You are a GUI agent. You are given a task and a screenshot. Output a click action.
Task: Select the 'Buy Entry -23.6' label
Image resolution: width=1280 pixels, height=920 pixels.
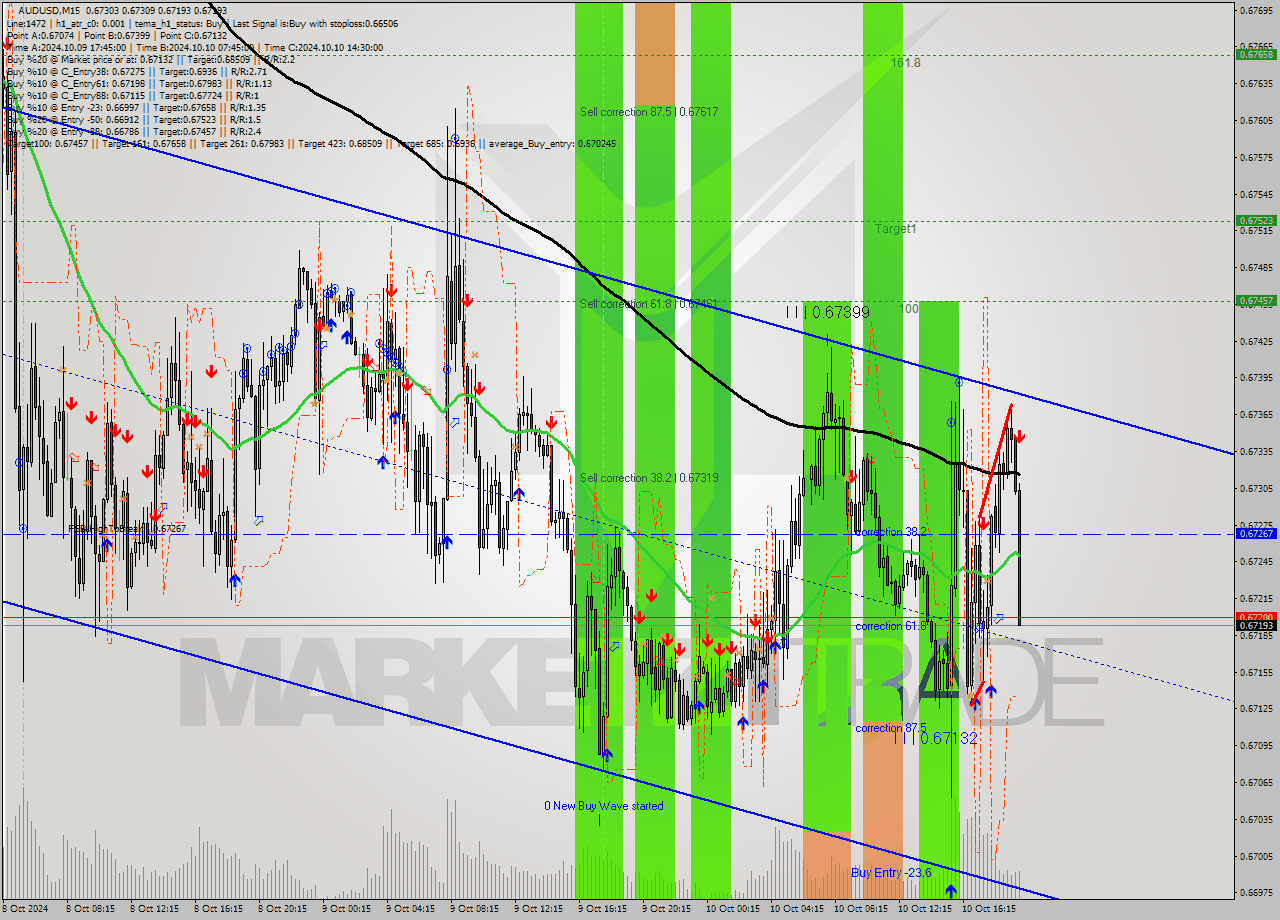pos(891,873)
